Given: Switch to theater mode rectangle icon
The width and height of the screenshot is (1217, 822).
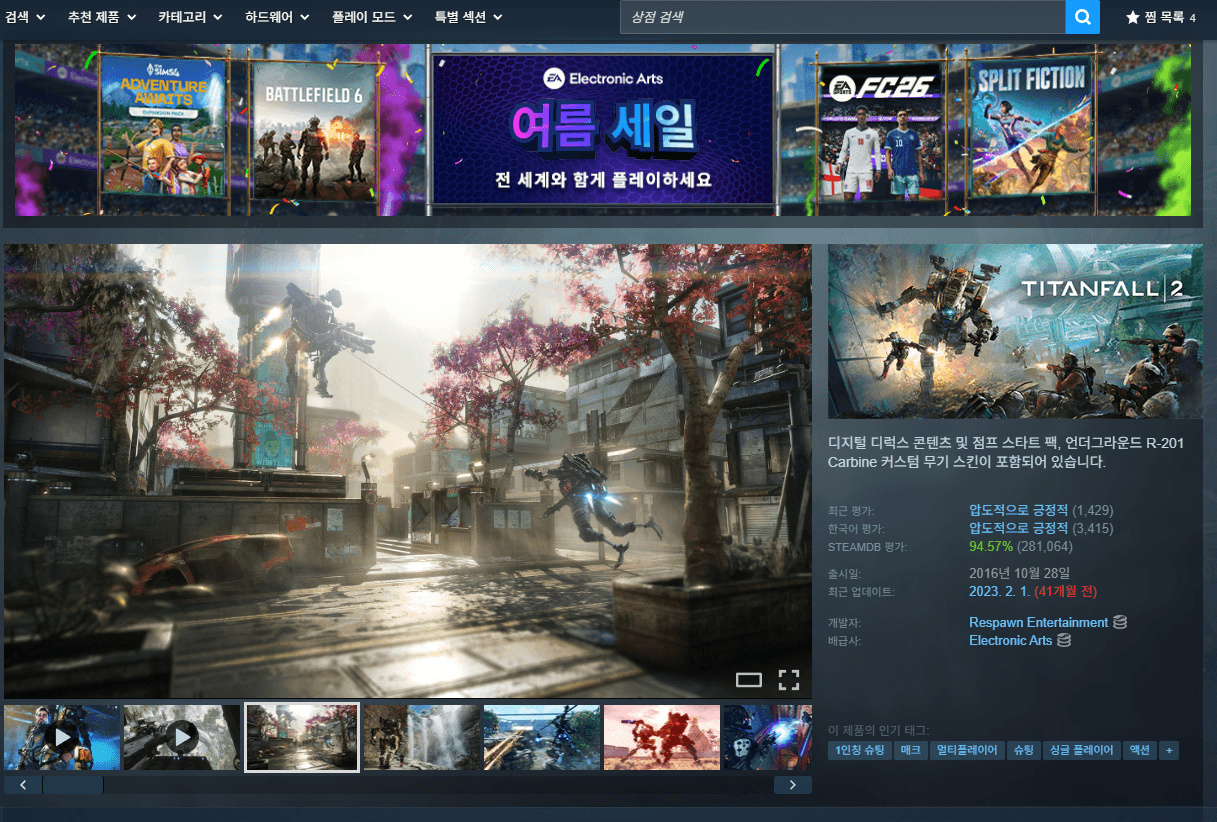Looking at the screenshot, I should click(x=749, y=680).
